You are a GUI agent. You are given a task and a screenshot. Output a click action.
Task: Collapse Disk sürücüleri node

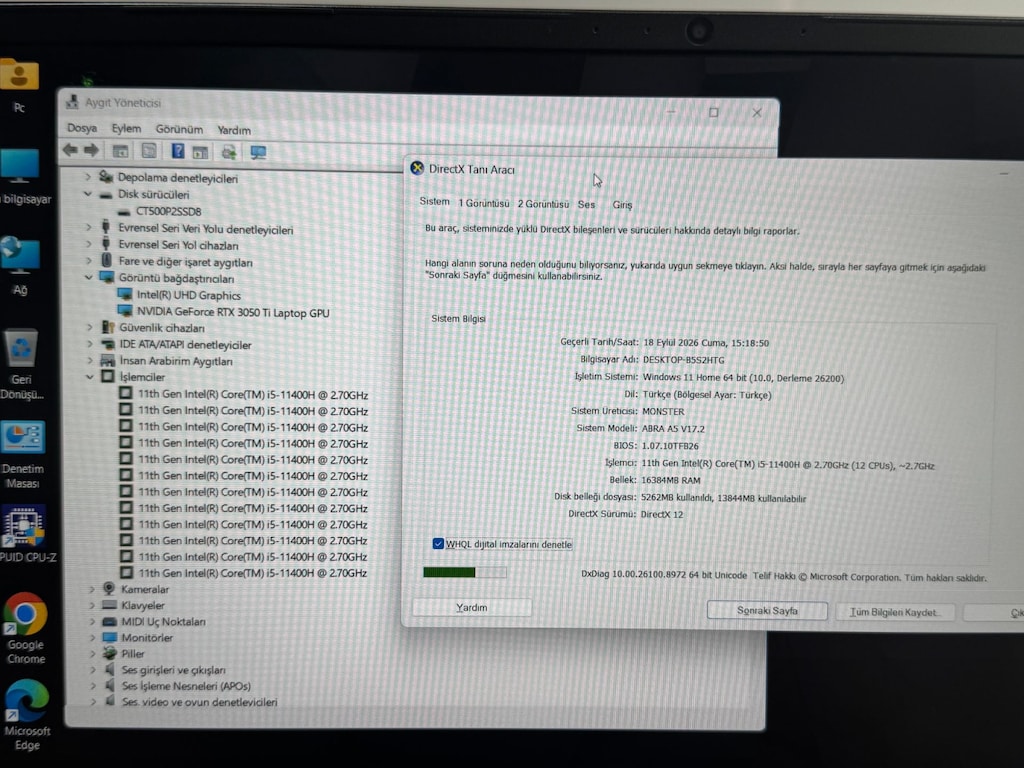[88, 194]
